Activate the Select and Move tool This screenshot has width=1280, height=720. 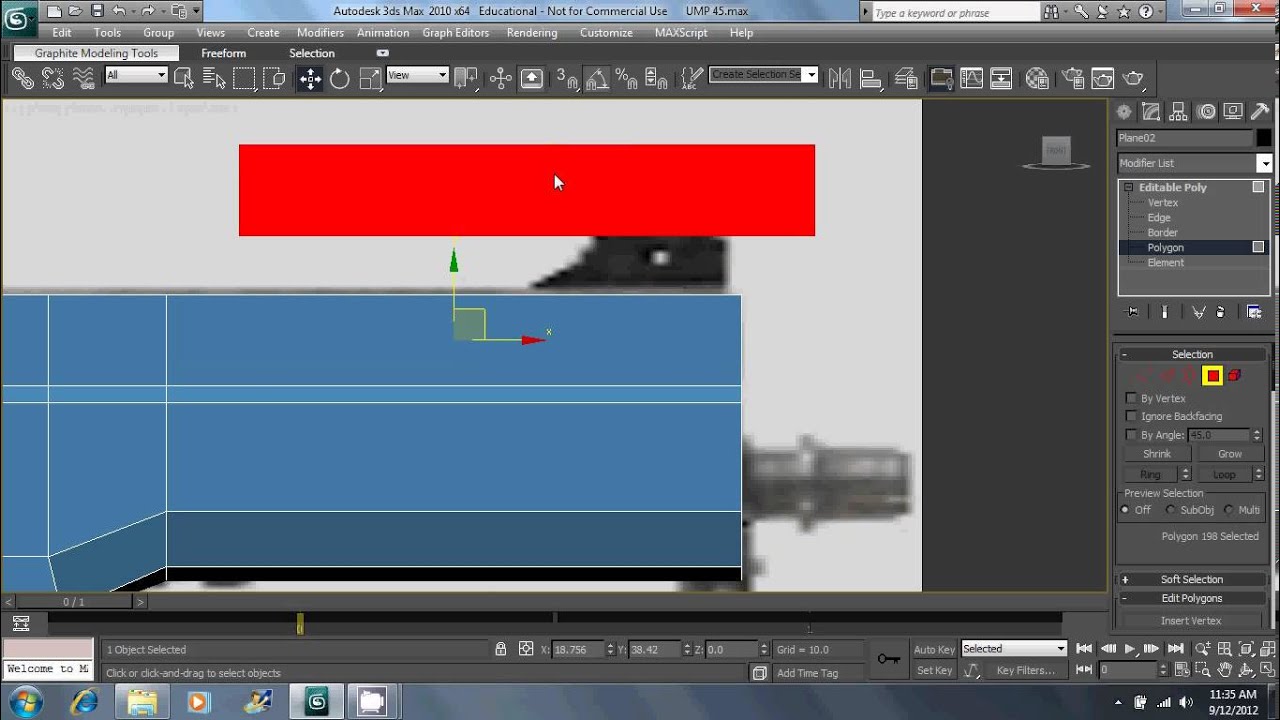(310, 78)
